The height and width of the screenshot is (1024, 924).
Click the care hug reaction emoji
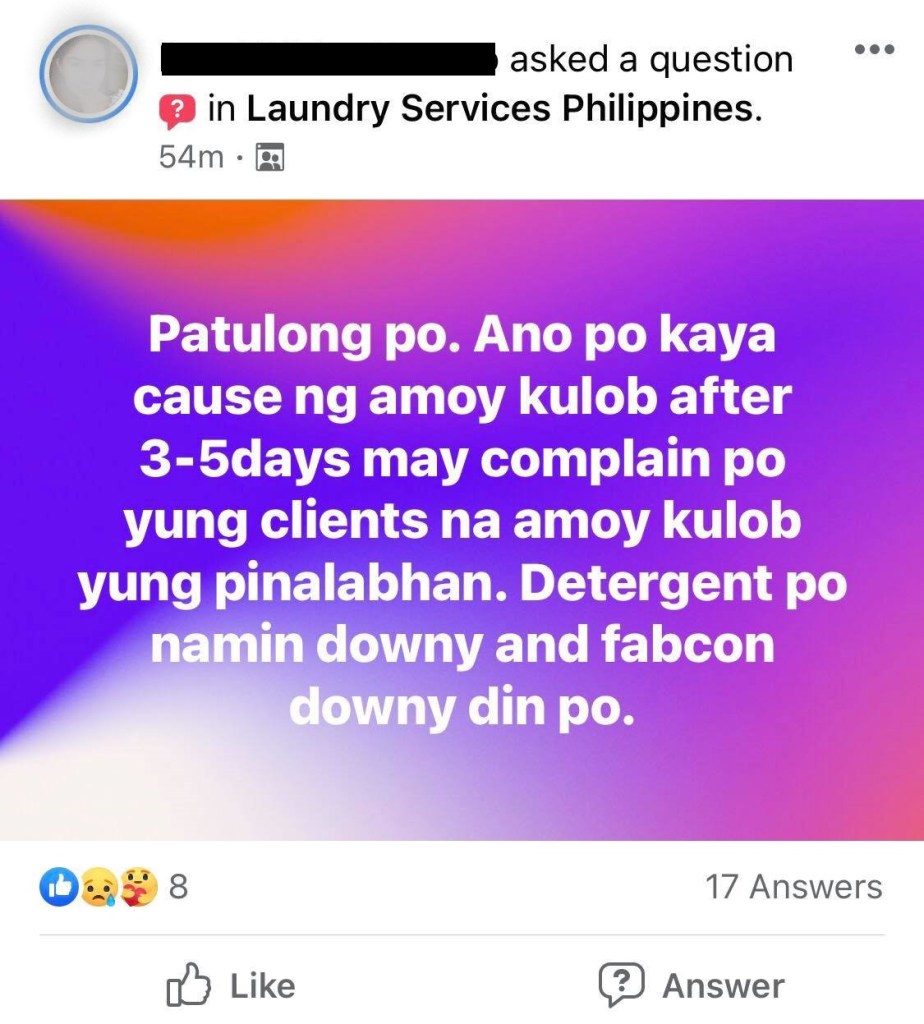point(139,886)
